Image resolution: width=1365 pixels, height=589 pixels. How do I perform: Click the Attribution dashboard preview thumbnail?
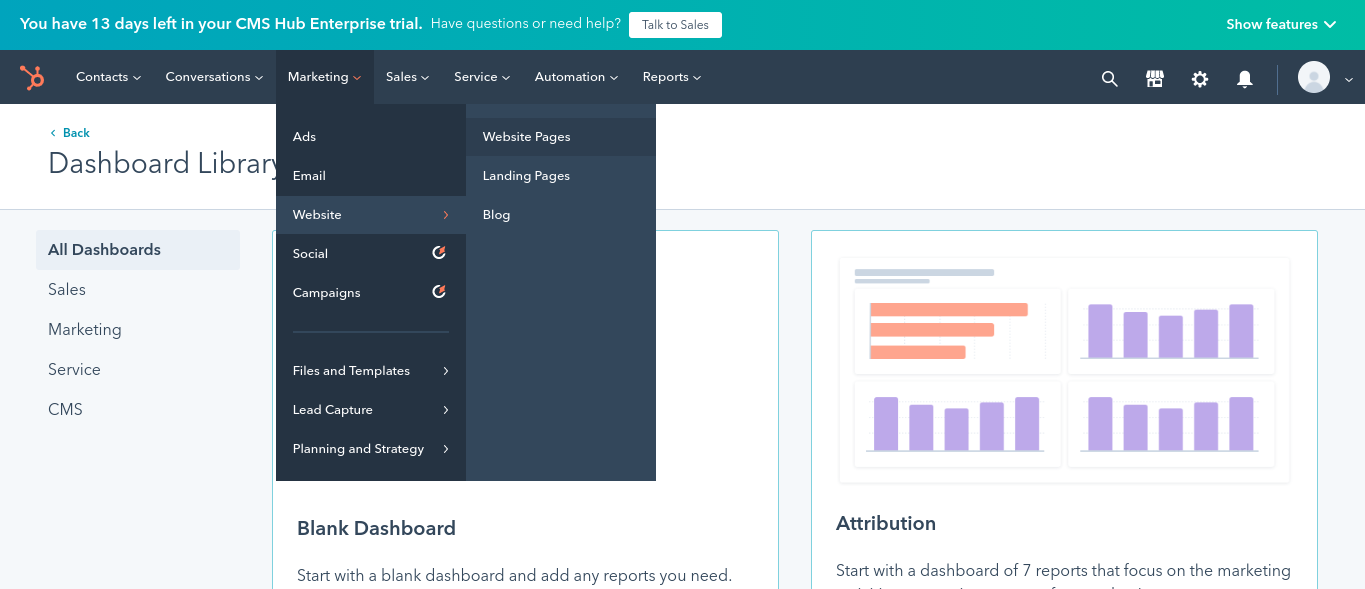[1064, 369]
